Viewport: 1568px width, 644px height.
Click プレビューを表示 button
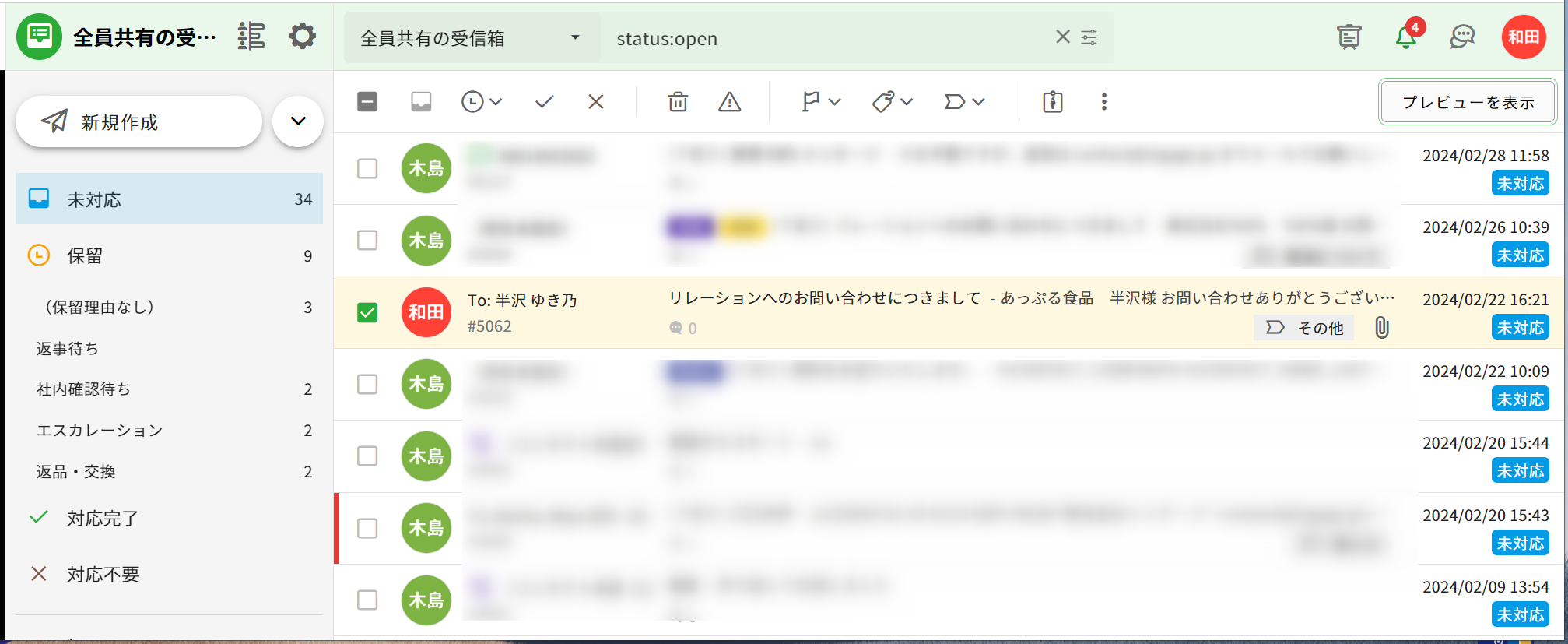pyautogui.click(x=1468, y=102)
